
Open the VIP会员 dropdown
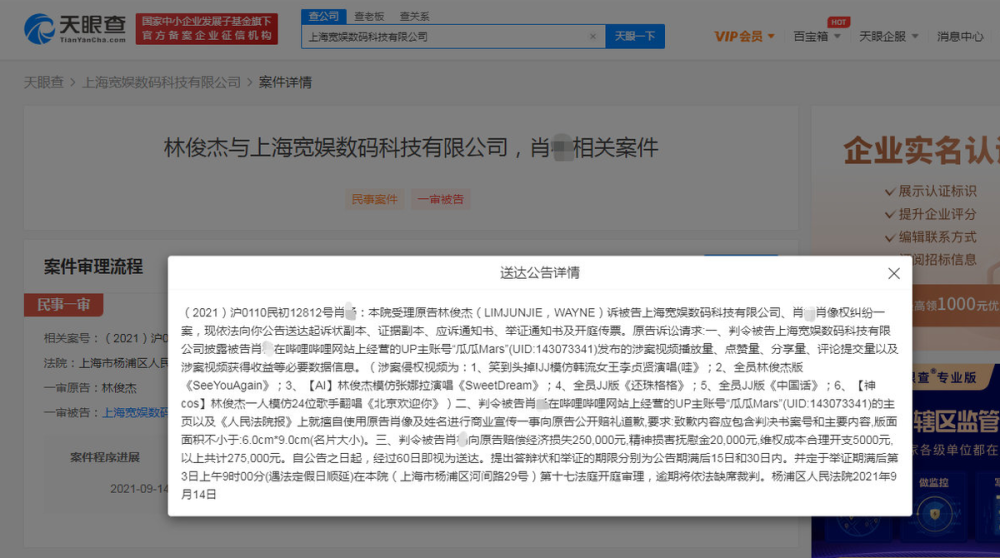(x=744, y=36)
